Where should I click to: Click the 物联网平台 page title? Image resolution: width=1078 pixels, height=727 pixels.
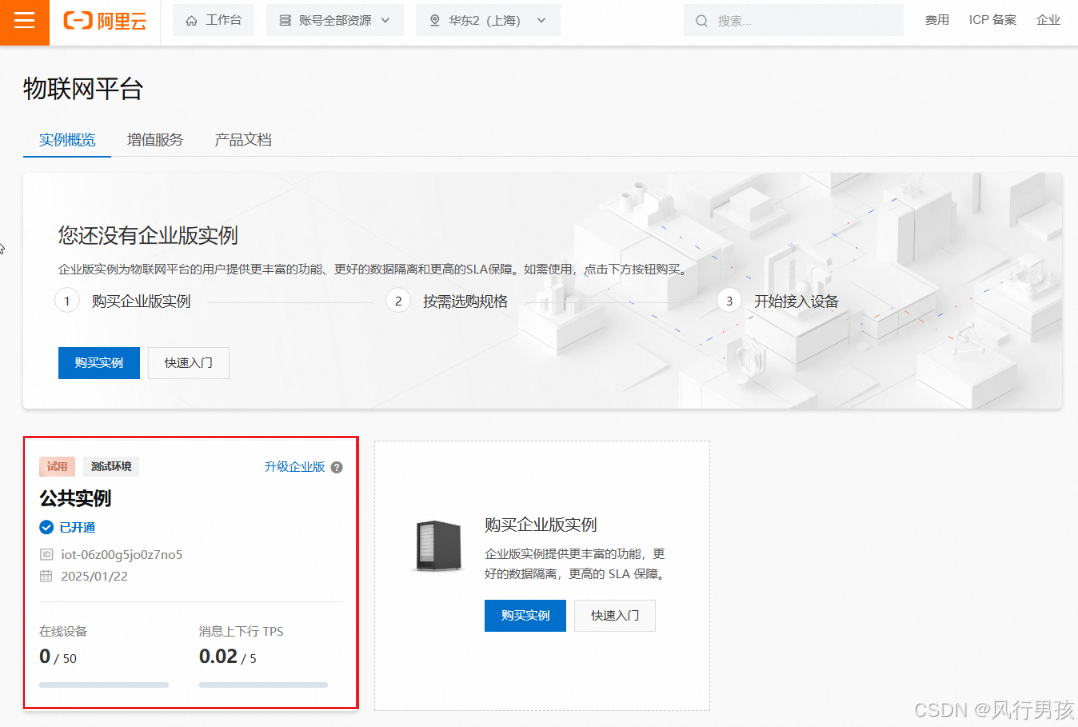(83, 89)
